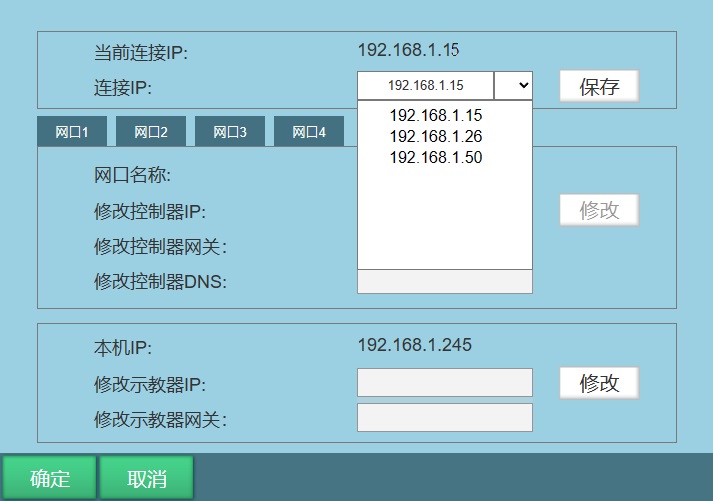Choose 192.168.1.26 in the IP list
The width and height of the screenshot is (713, 501).
click(x=435, y=136)
